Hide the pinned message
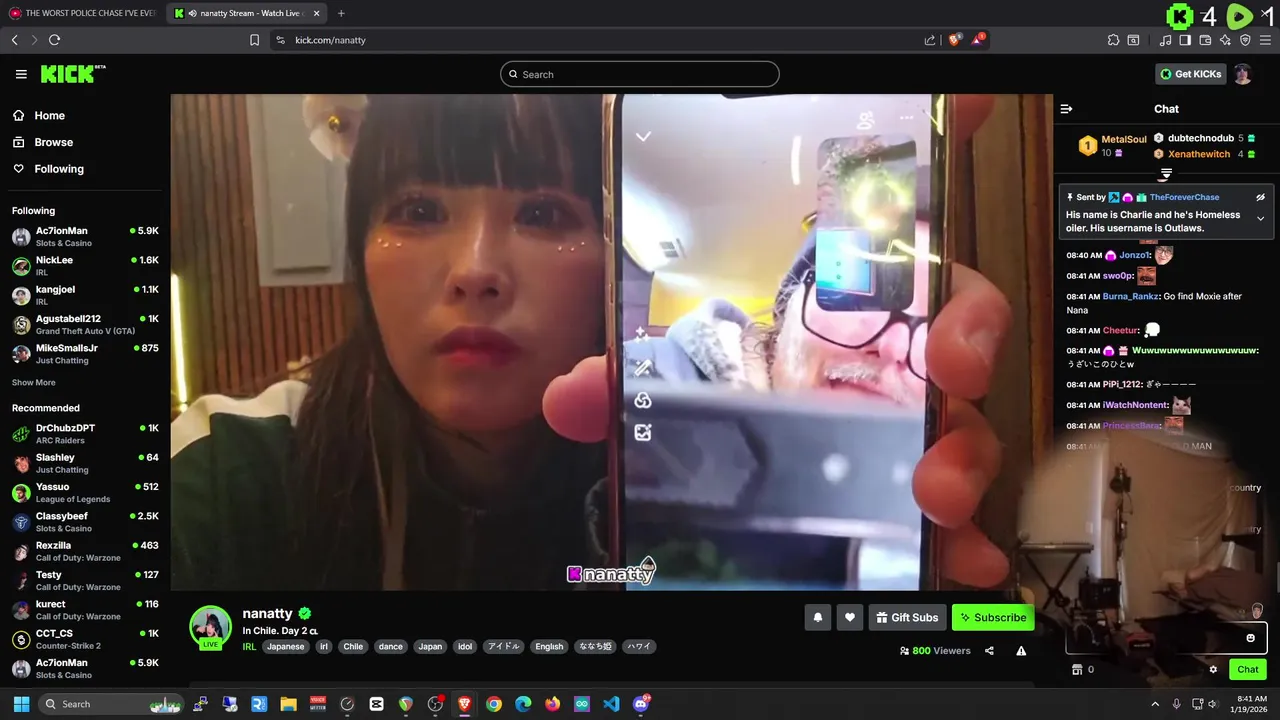Viewport: 1280px width, 720px height. pos(1260,197)
